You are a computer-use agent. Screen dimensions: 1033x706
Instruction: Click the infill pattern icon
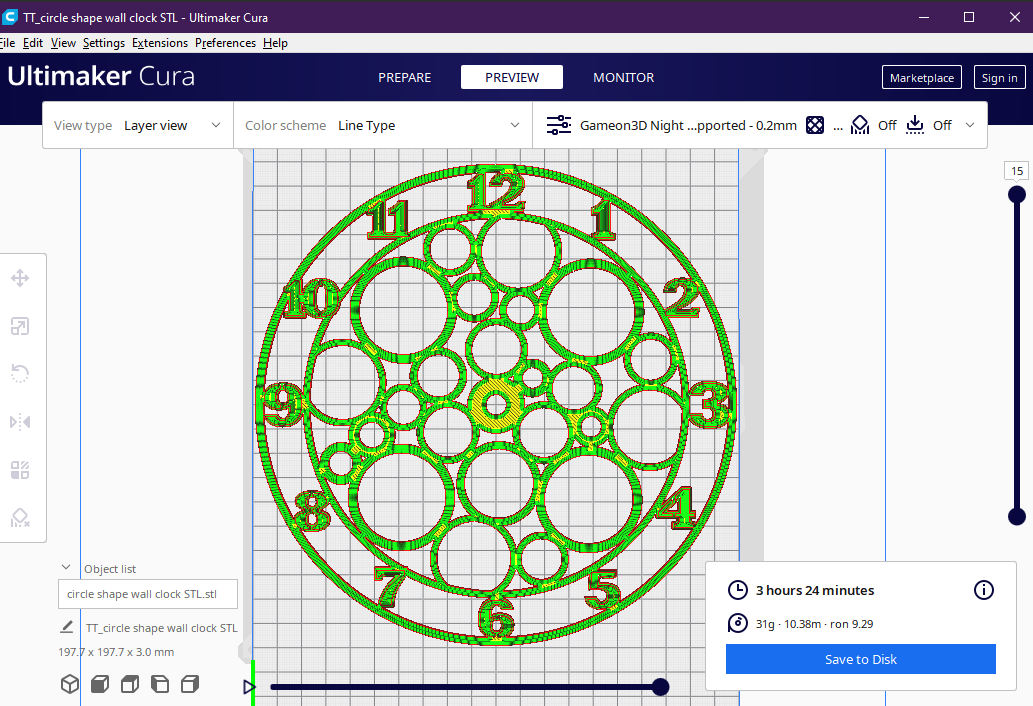815,125
